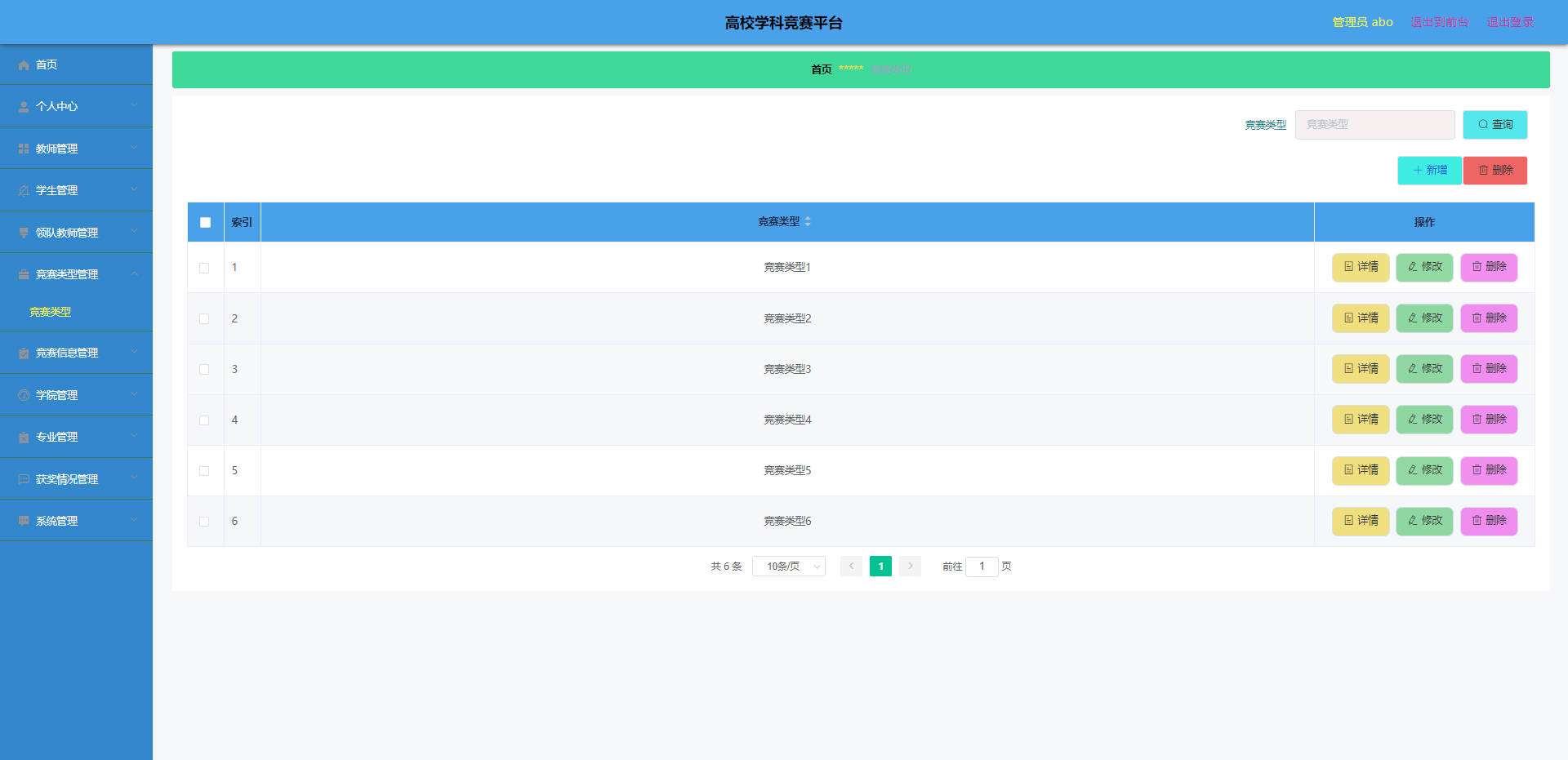Open the 竞赛类型 submenu item
1568x760 pixels.
51,312
